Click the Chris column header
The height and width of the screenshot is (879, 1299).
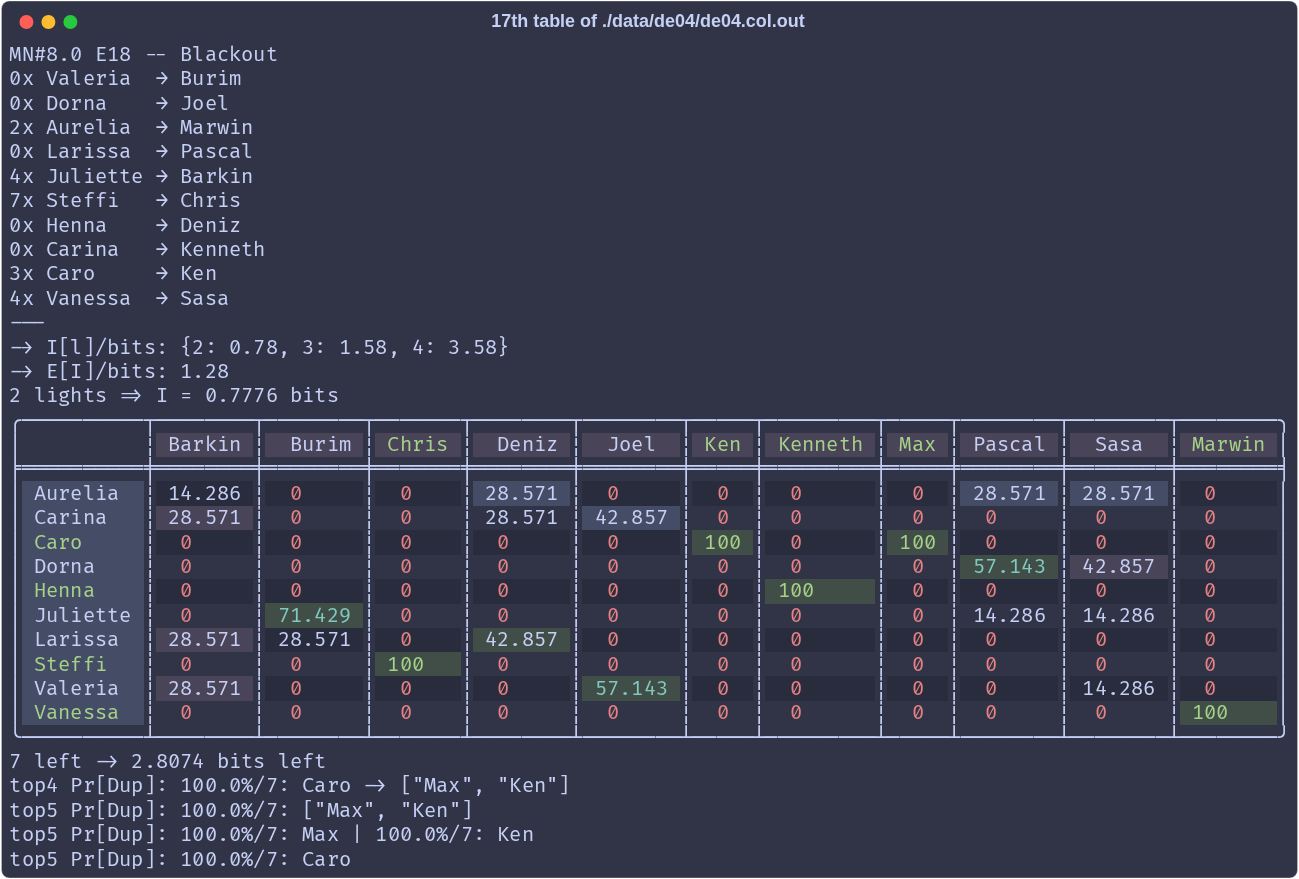click(417, 445)
